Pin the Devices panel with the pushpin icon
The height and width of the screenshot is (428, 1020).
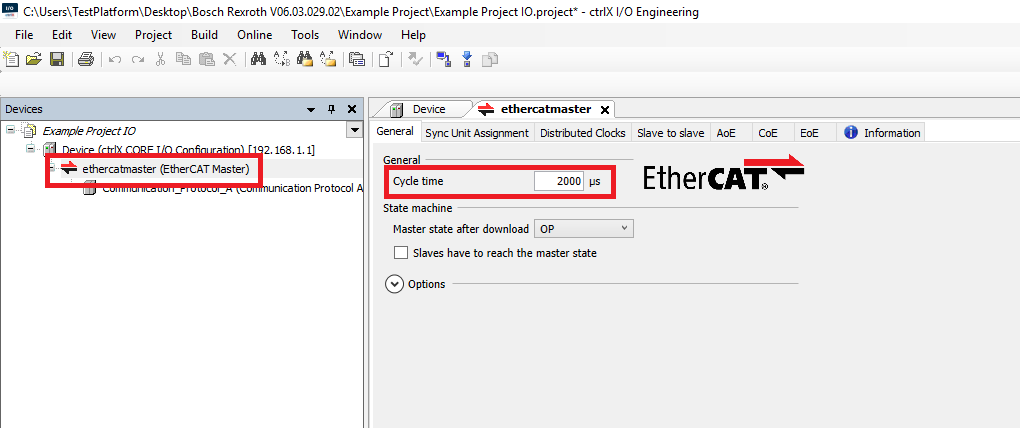click(332, 109)
